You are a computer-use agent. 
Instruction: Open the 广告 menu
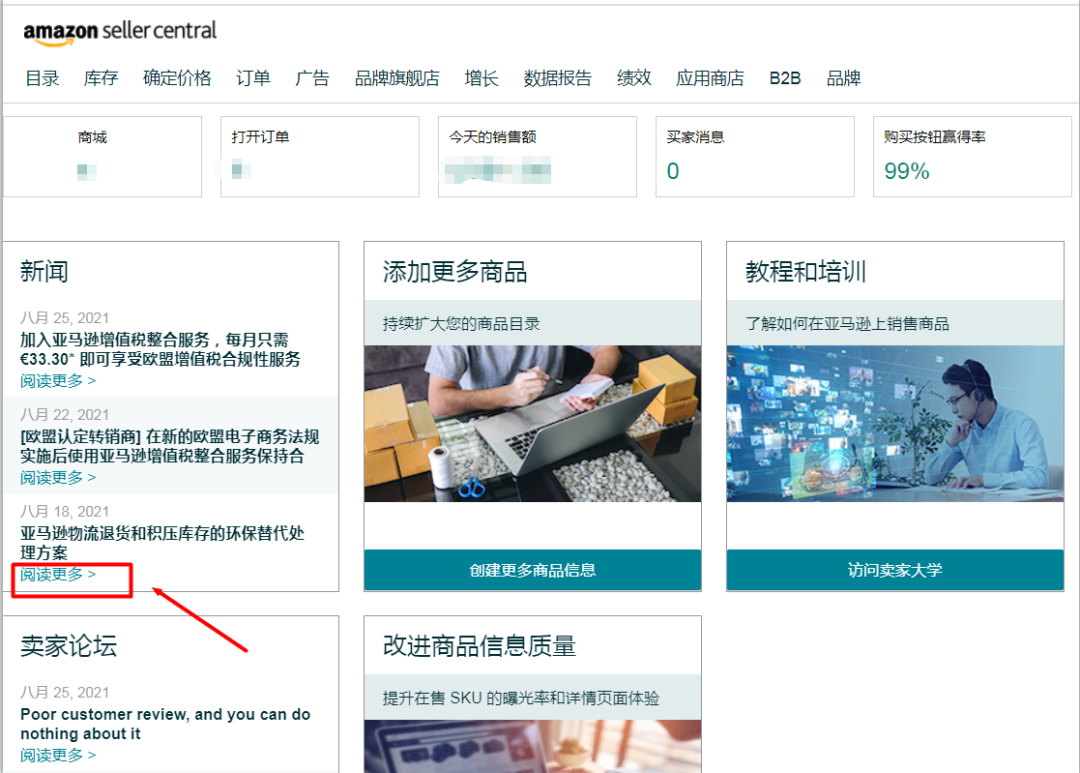(312, 78)
